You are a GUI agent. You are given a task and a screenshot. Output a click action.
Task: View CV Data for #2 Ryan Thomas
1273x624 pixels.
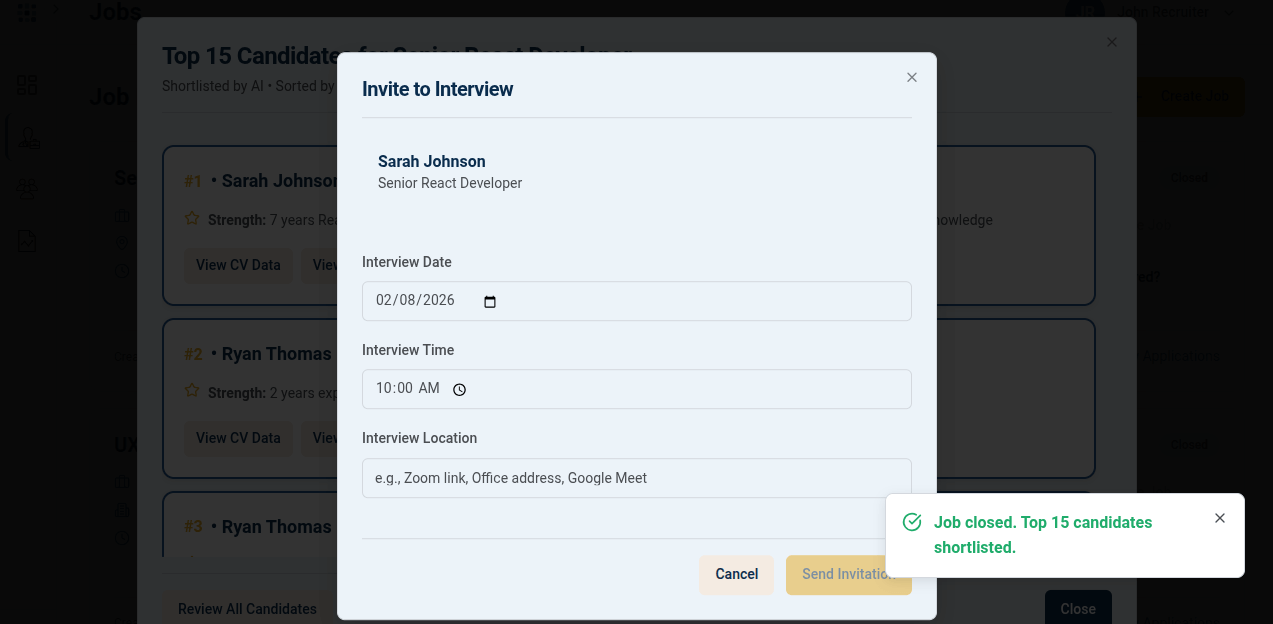click(238, 438)
